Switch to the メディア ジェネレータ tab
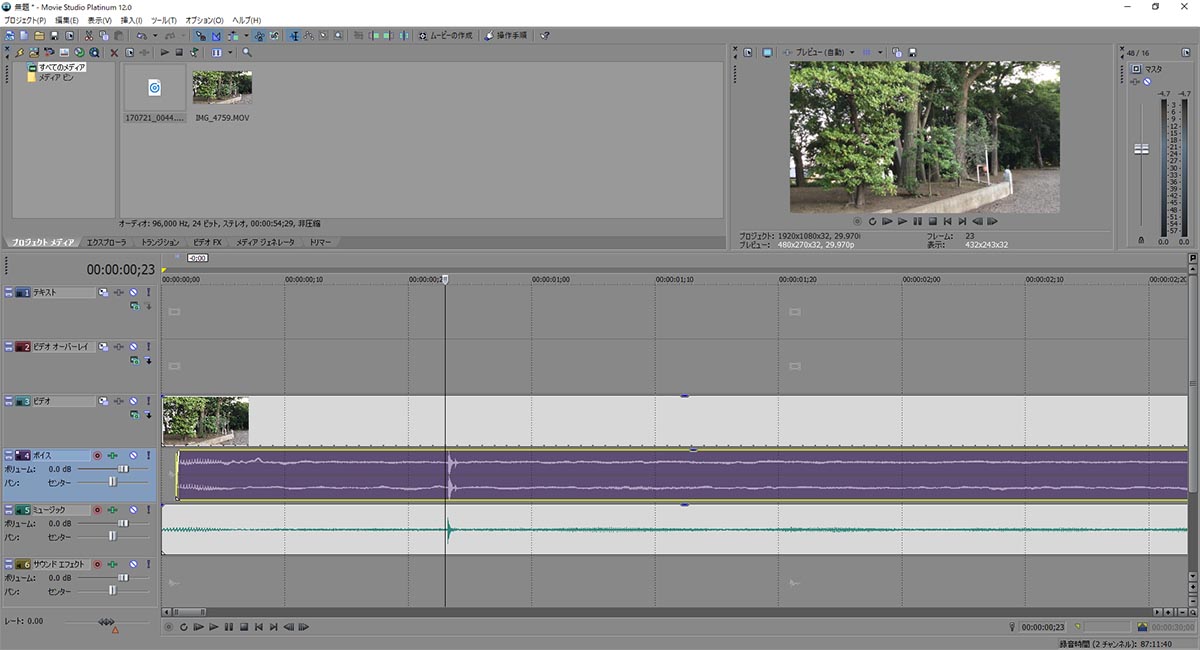Viewport: 1200px width, 650px height. (265, 242)
